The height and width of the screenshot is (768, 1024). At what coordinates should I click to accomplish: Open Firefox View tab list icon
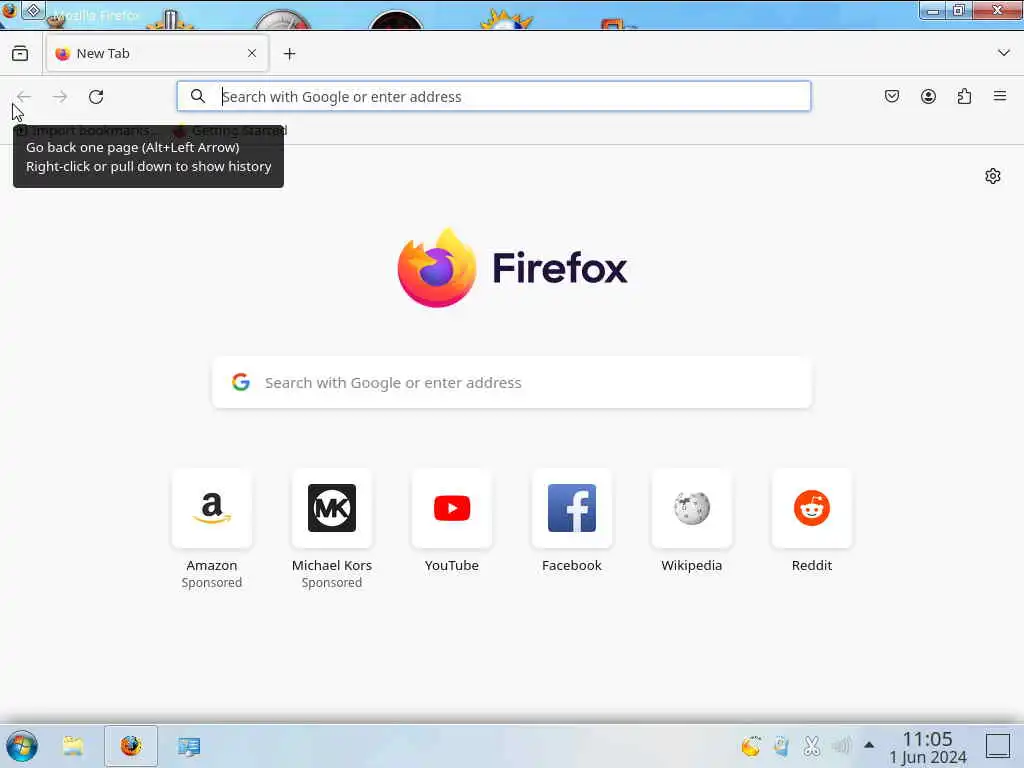[x=20, y=54]
